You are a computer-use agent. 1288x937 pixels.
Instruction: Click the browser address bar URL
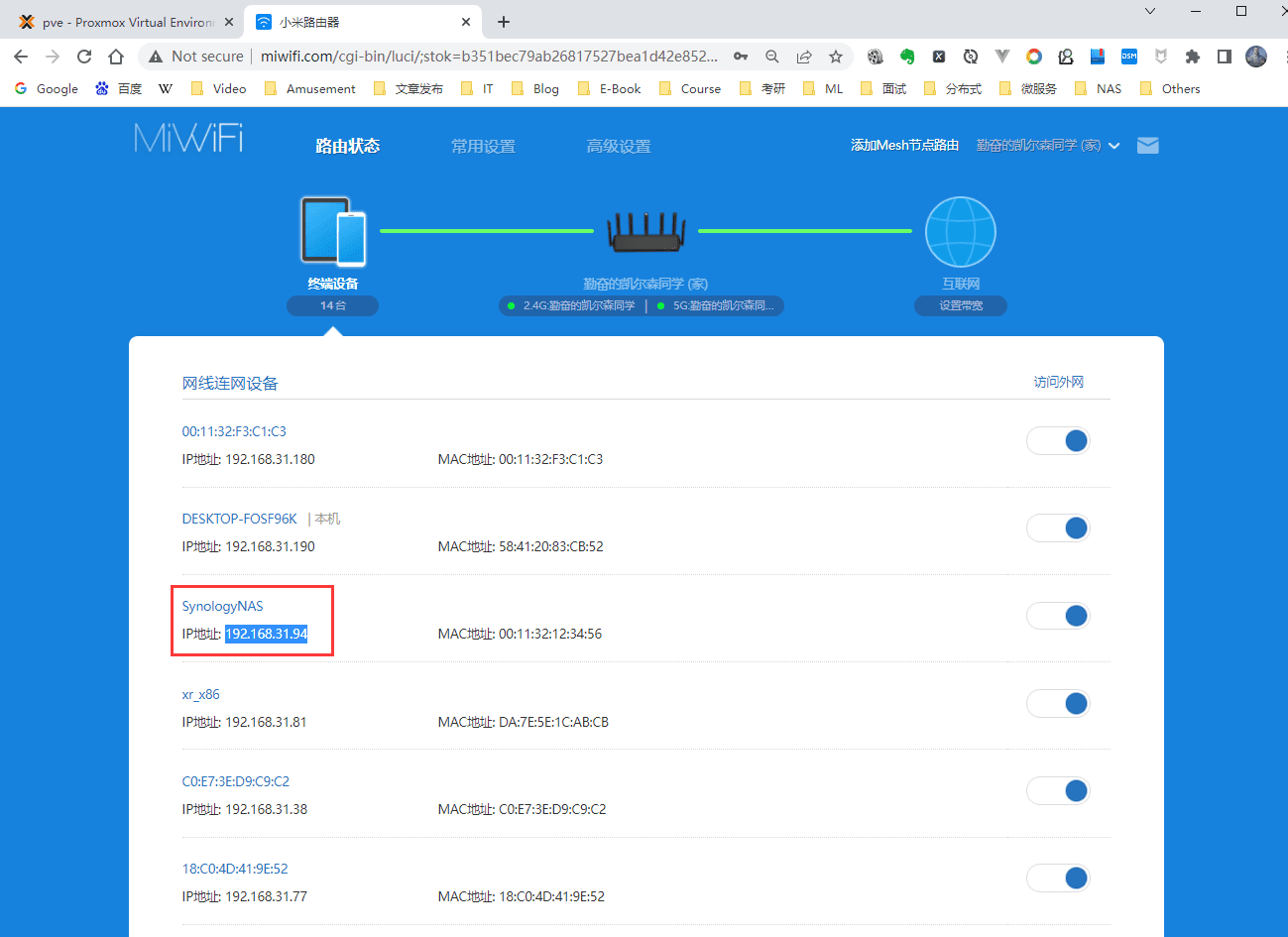click(x=489, y=57)
